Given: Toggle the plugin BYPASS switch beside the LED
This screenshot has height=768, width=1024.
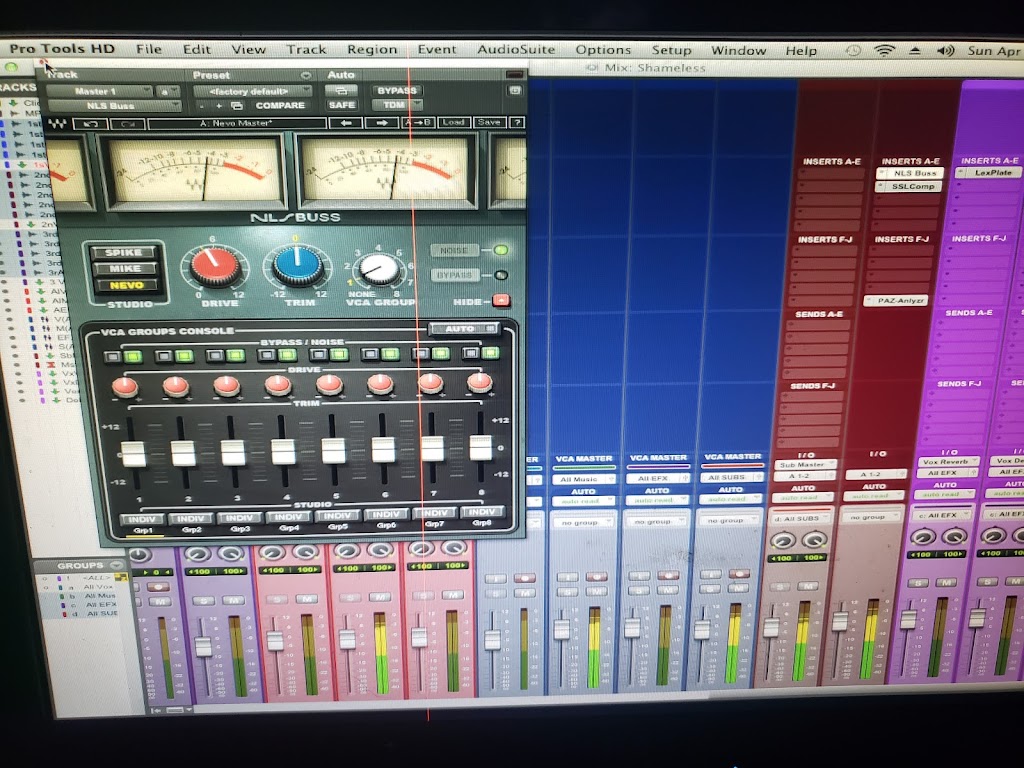Looking at the screenshot, I should pyautogui.click(x=453, y=275).
